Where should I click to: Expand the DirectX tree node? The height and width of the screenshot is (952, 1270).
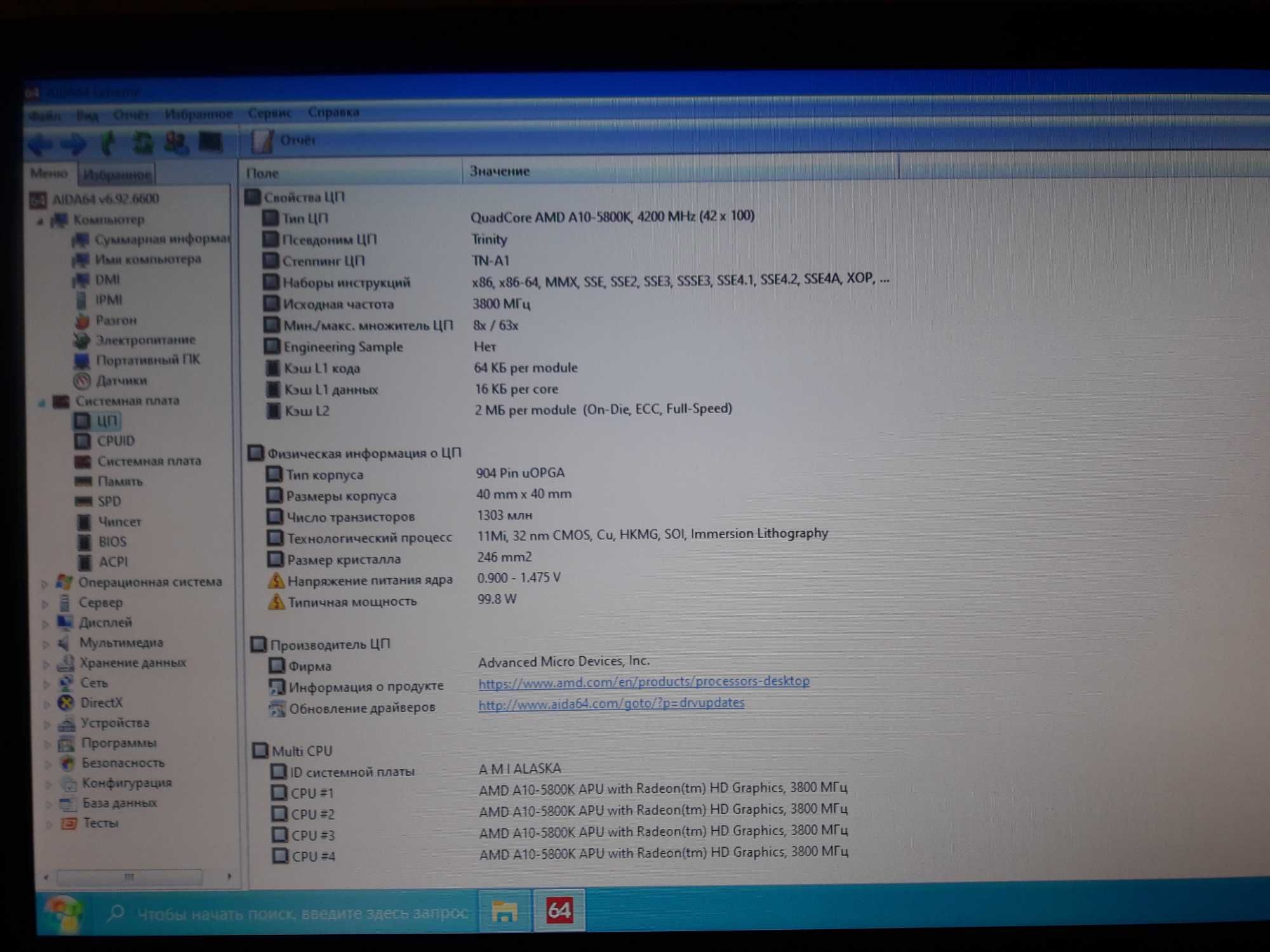pyautogui.click(x=46, y=704)
